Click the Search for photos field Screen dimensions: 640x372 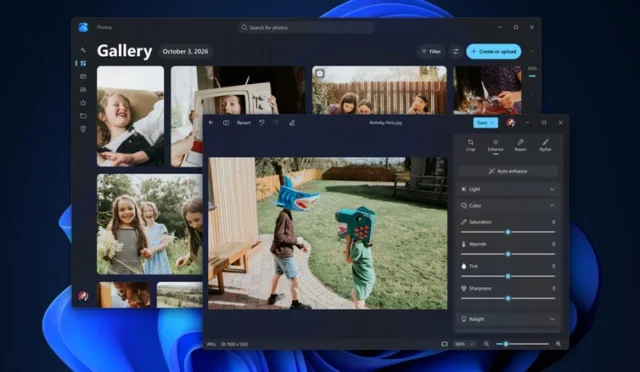tap(306, 27)
